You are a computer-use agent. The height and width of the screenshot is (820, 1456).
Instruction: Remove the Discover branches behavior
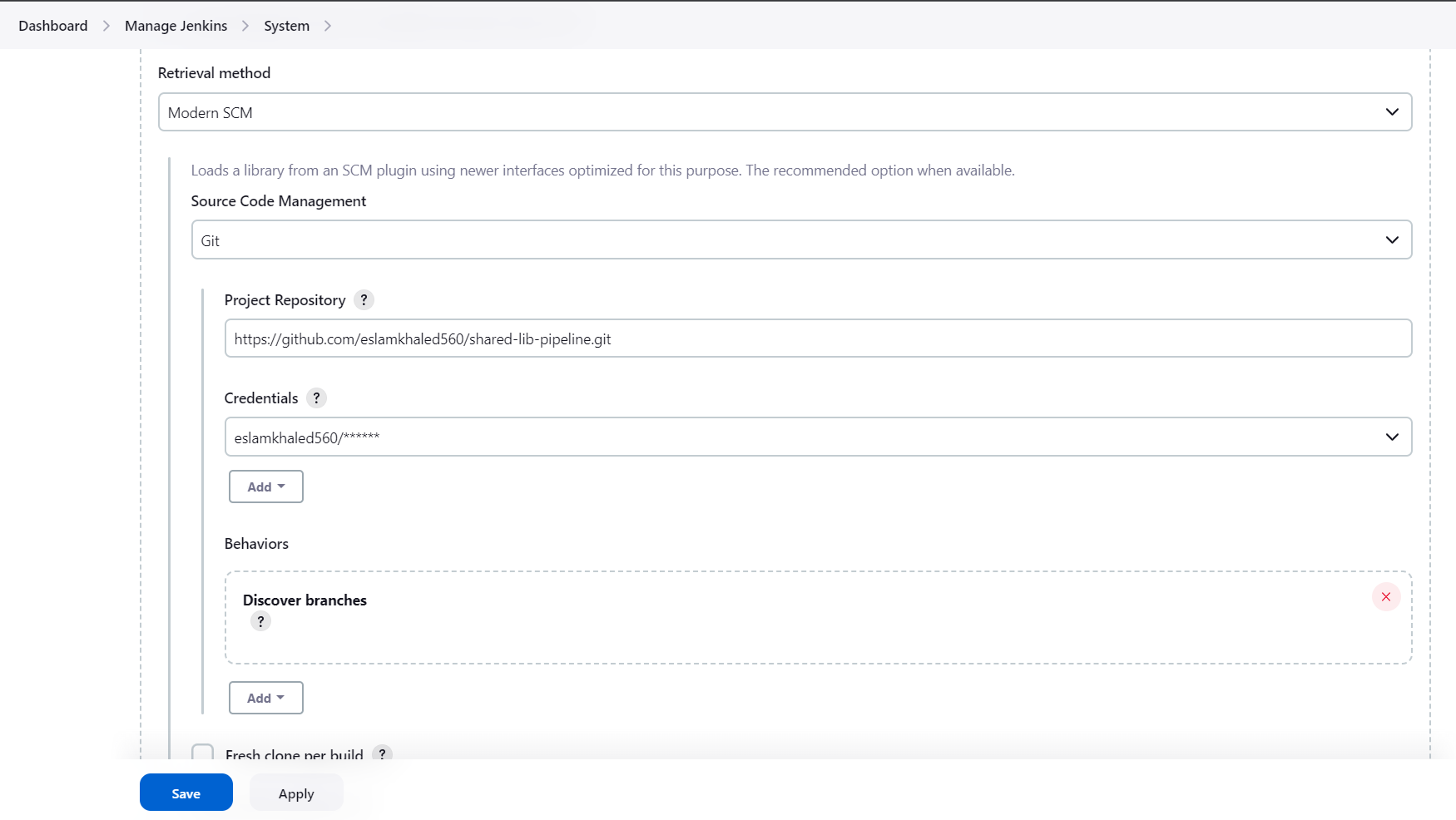(x=1385, y=596)
